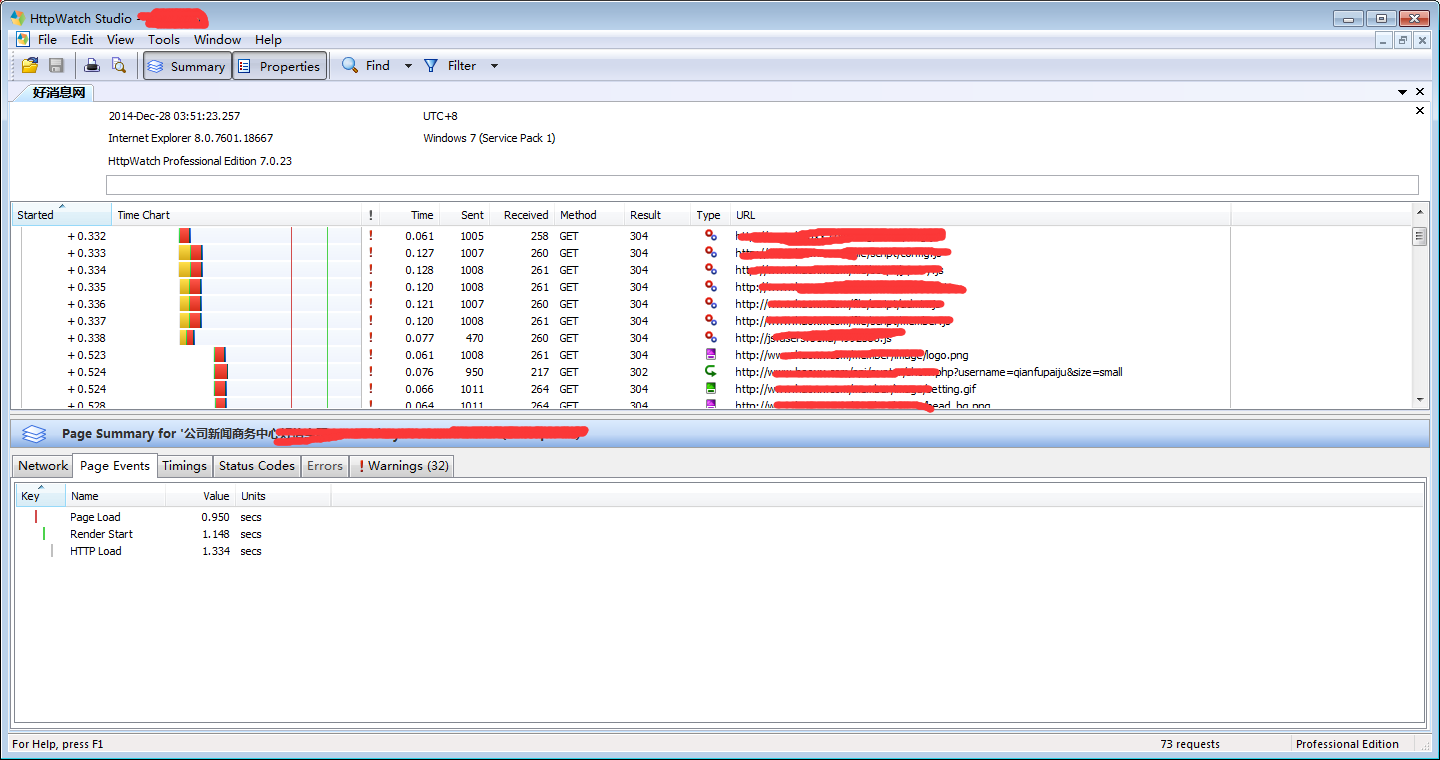Open the Tools menu
The width and height of the screenshot is (1440, 760).
point(164,40)
